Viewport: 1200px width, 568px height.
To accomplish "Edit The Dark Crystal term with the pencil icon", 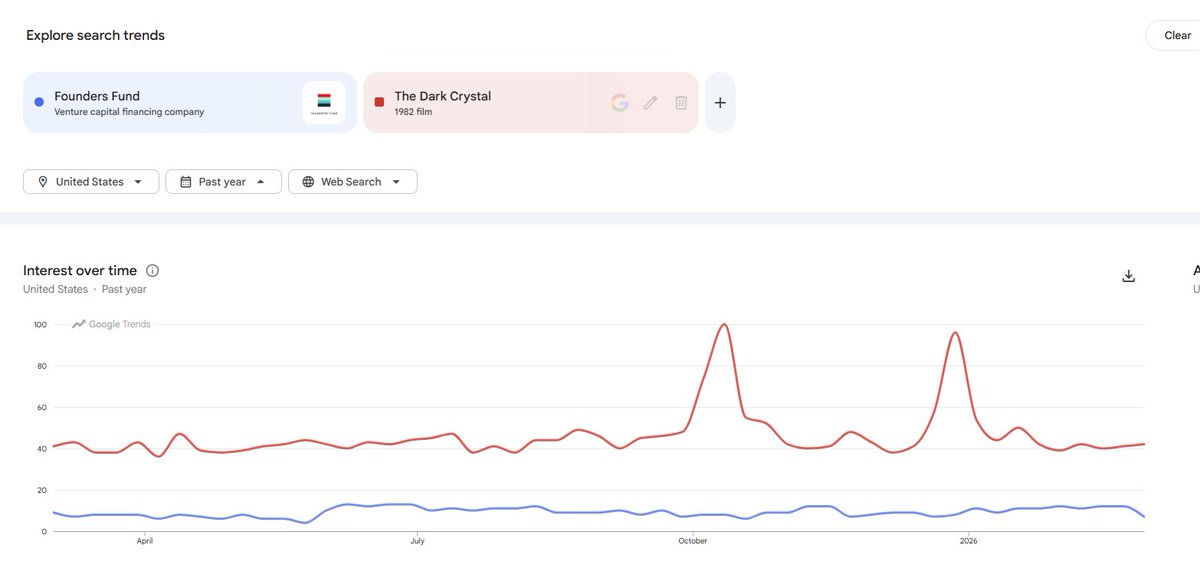I will (x=650, y=102).
